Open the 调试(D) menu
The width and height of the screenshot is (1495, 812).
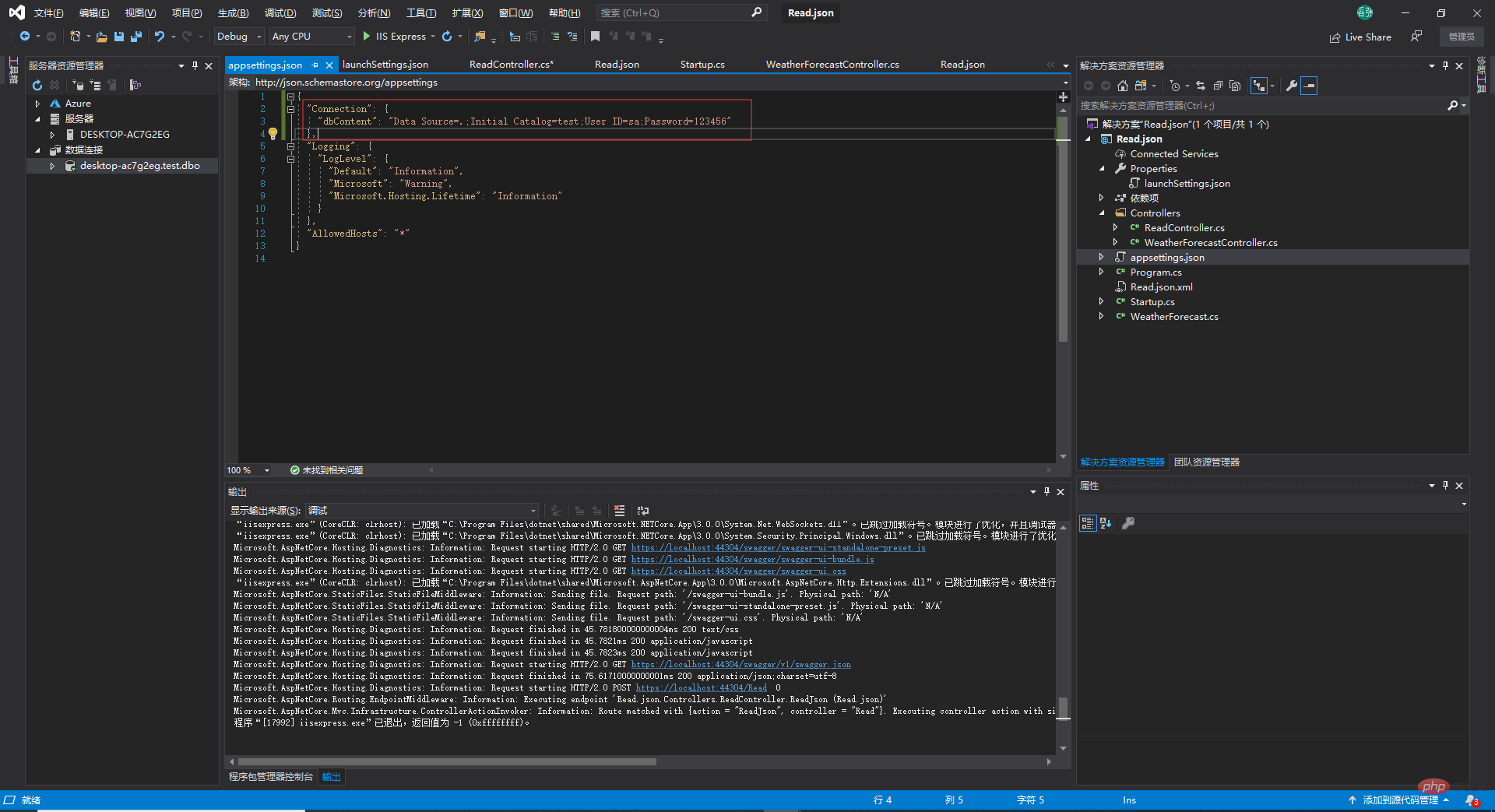tap(280, 13)
